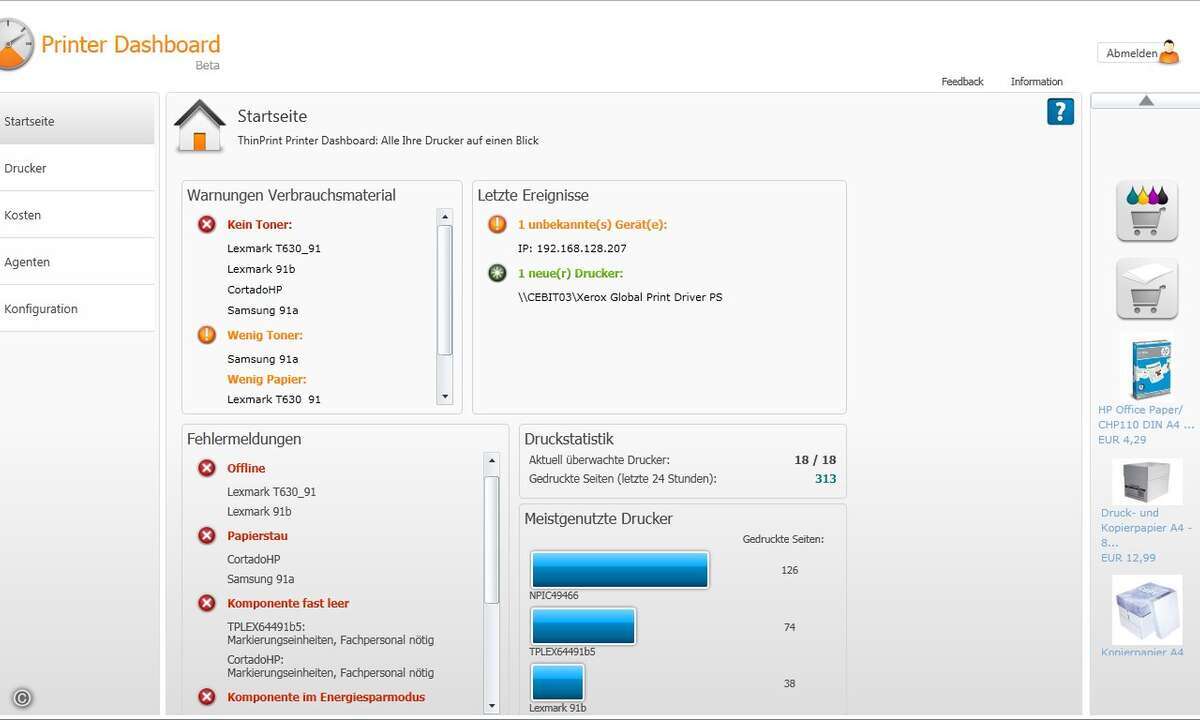Click the EUR 12,99 price
This screenshot has width=1200, height=720.
pyautogui.click(x=1128, y=558)
